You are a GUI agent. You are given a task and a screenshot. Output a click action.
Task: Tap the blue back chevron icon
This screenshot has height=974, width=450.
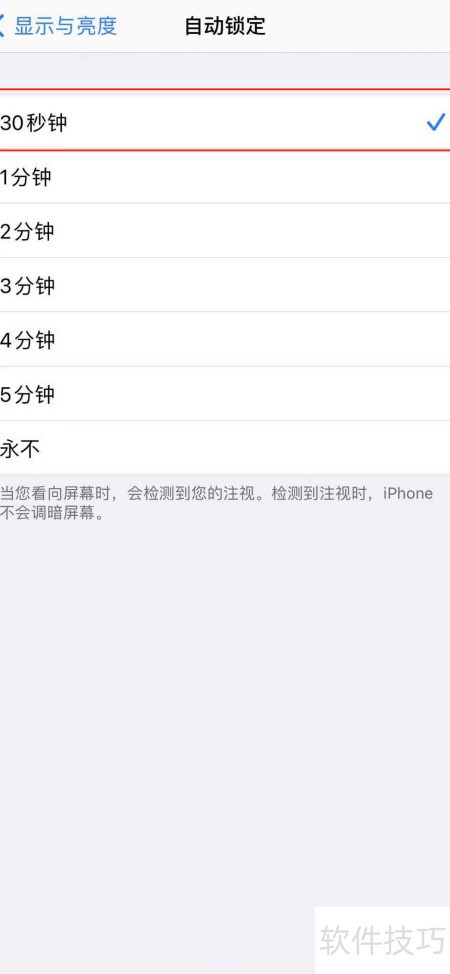[2, 26]
